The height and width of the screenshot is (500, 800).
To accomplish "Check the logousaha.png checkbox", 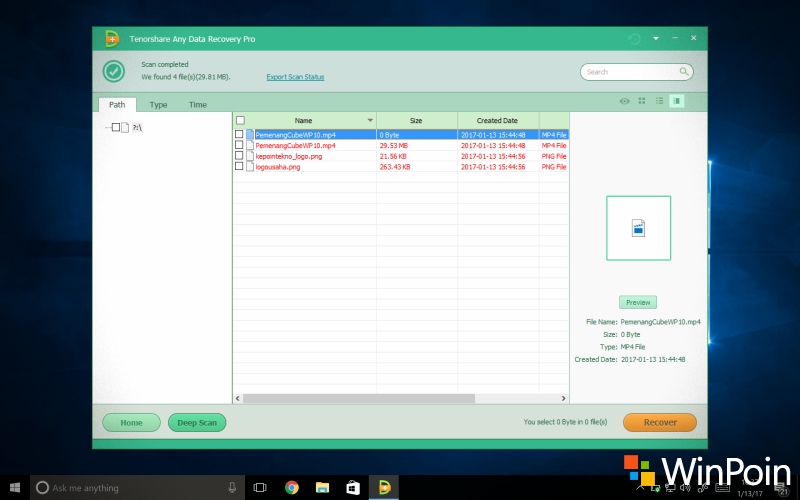I will click(239, 166).
